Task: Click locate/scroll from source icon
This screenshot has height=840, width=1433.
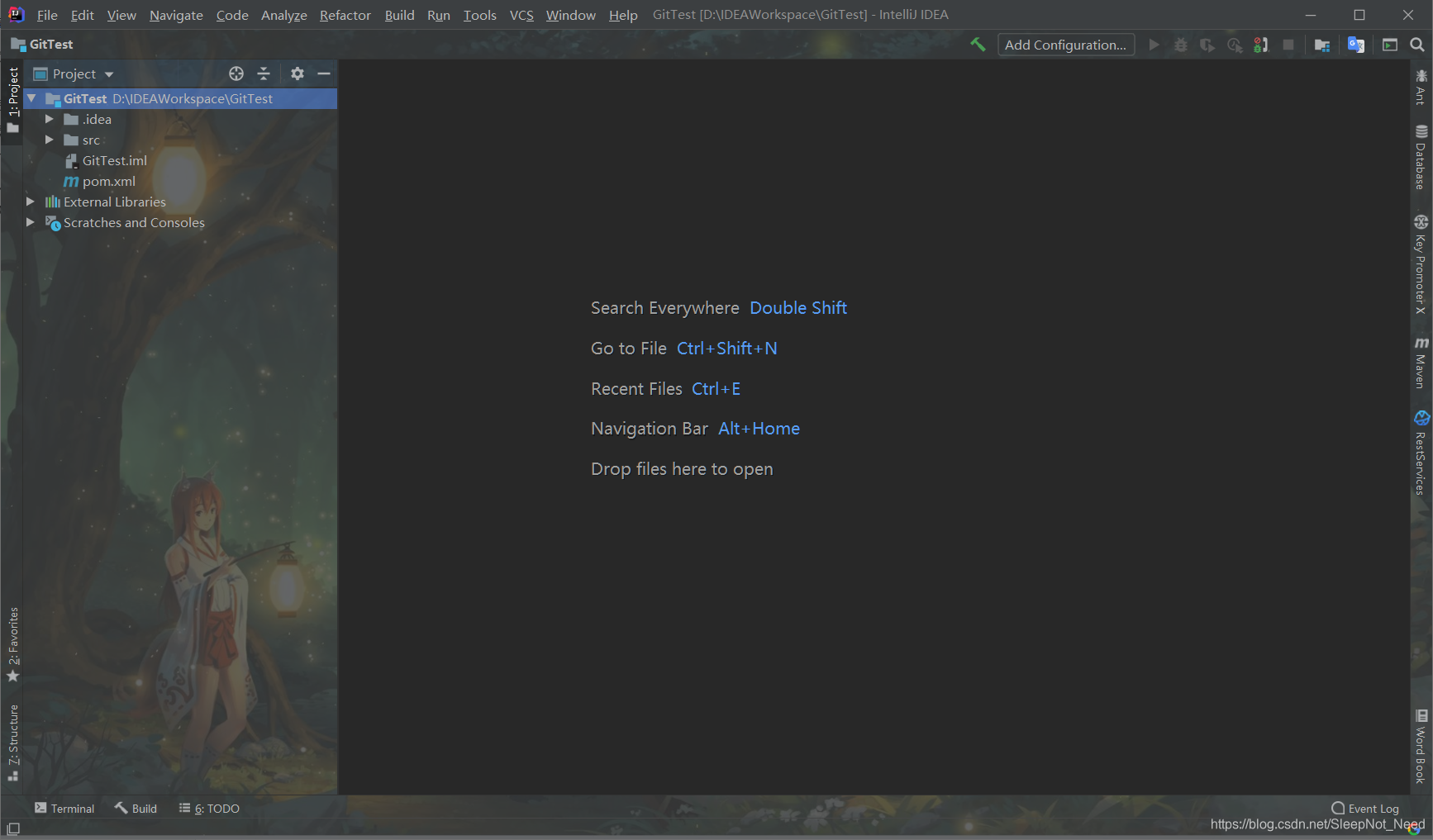Action: [x=236, y=74]
